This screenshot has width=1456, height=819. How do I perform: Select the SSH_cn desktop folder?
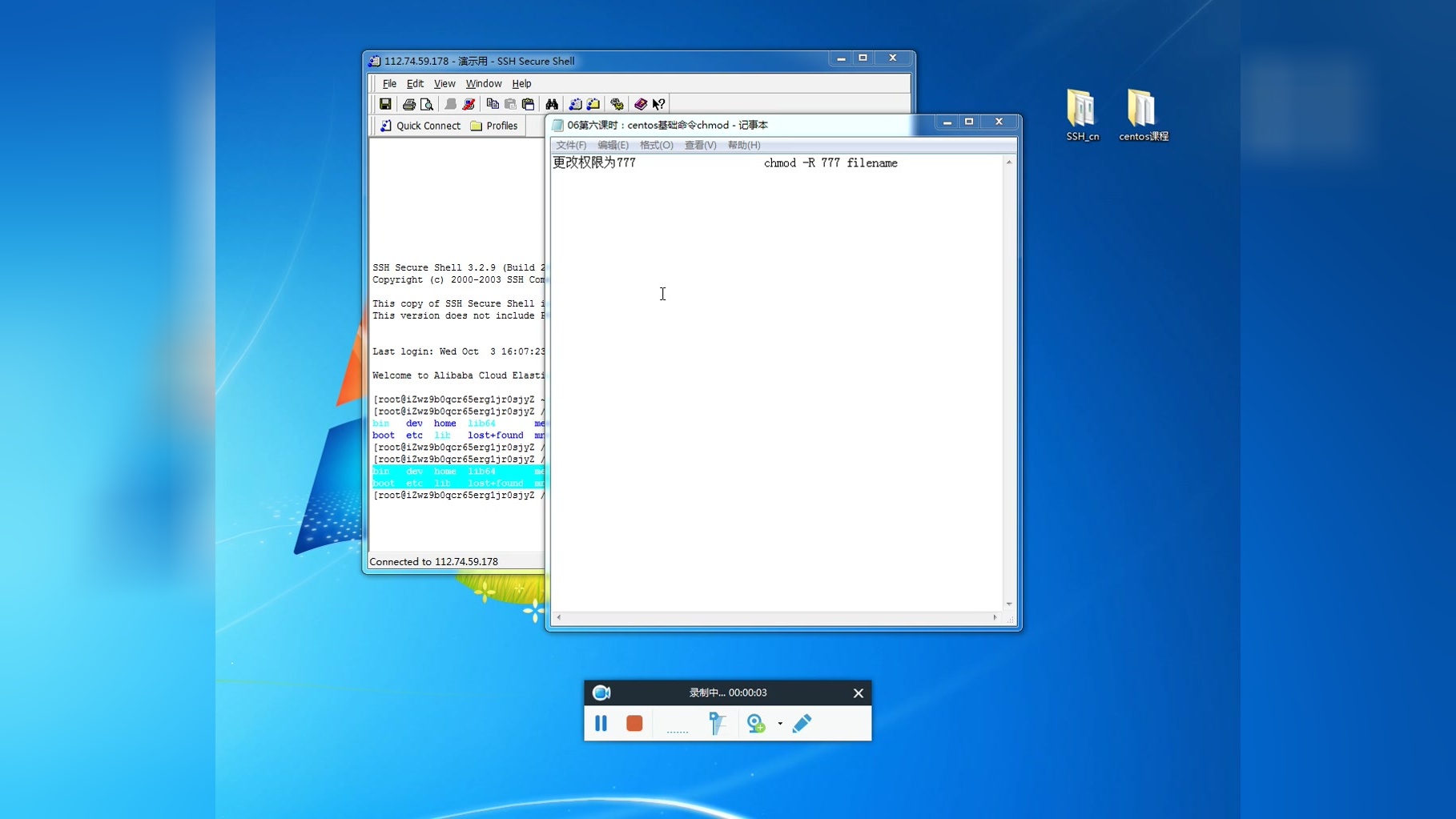pyautogui.click(x=1082, y=115)
